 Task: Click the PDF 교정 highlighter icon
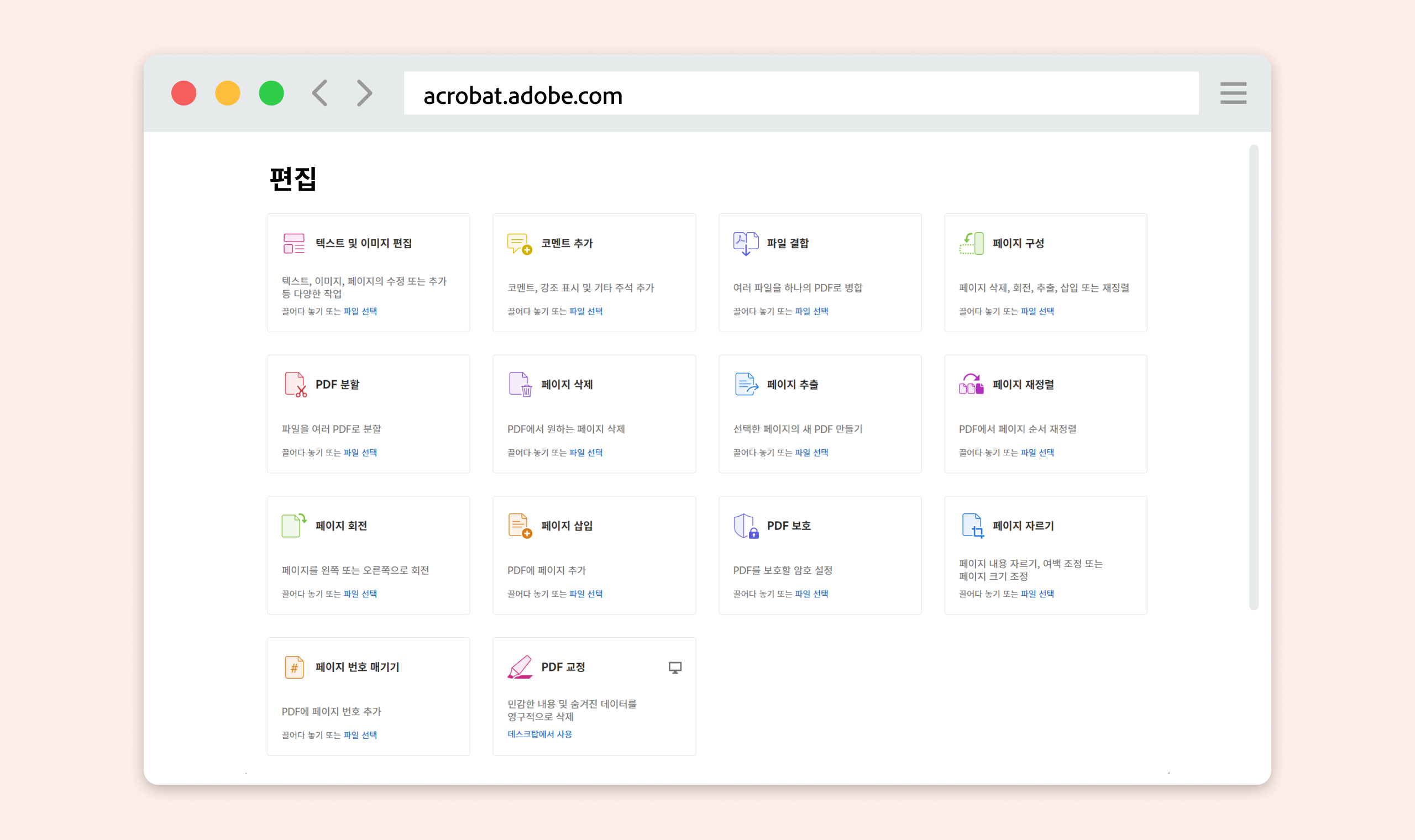520,667
